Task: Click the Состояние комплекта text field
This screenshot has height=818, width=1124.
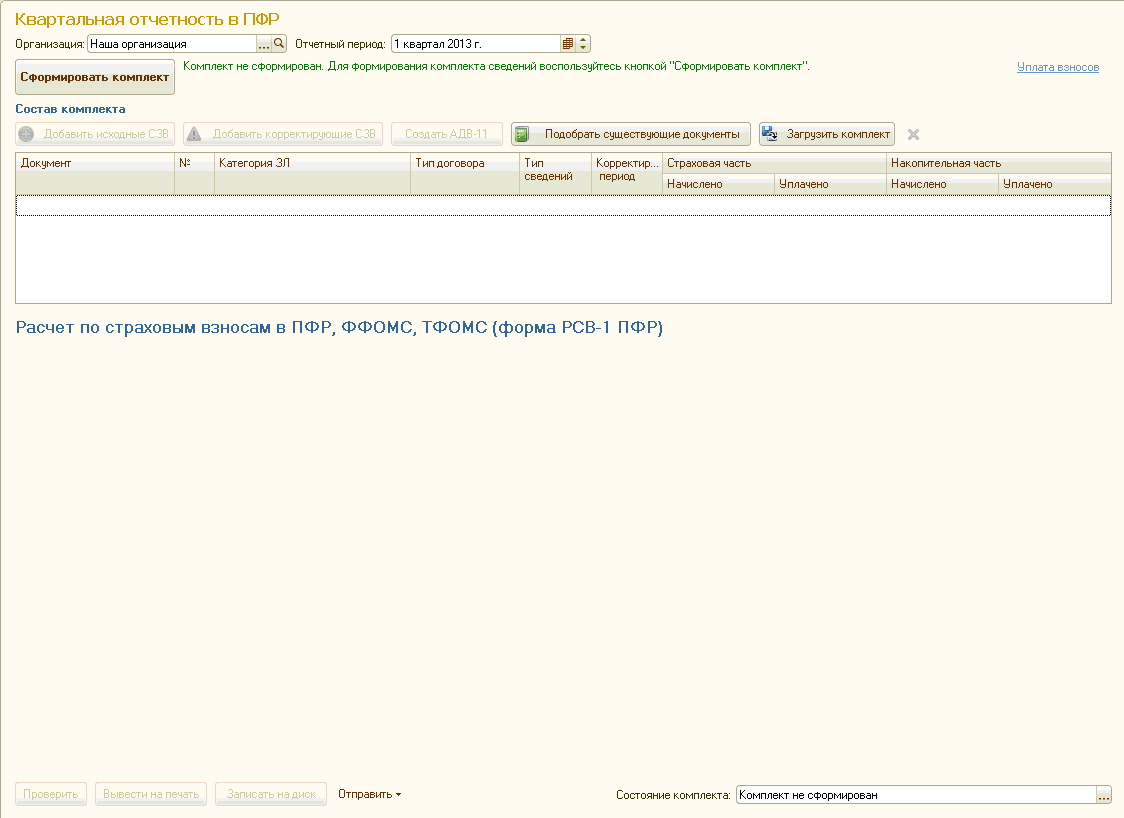Action: [915, 795]
